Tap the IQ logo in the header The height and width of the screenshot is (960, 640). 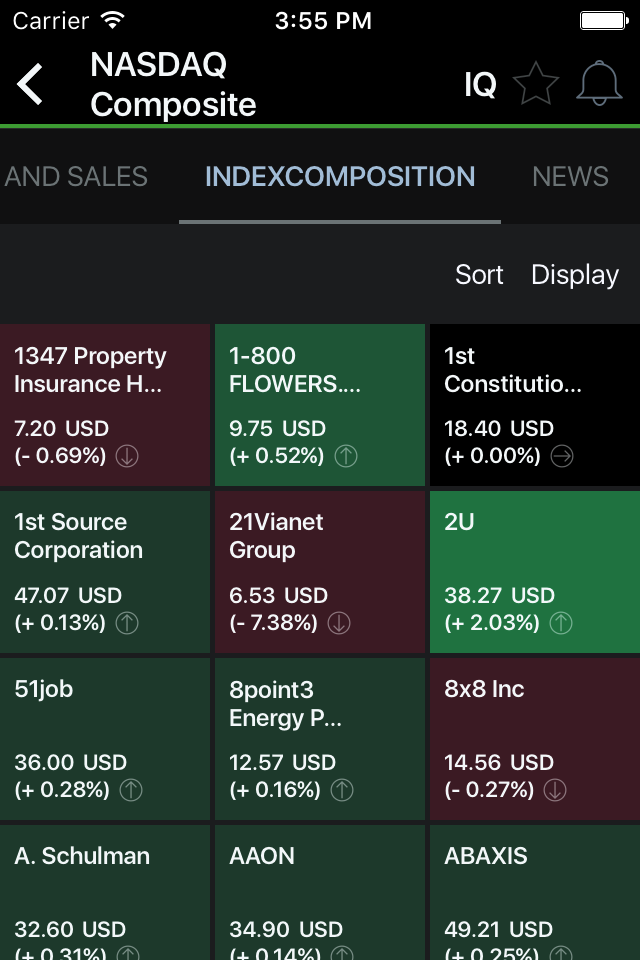point(480,85)
